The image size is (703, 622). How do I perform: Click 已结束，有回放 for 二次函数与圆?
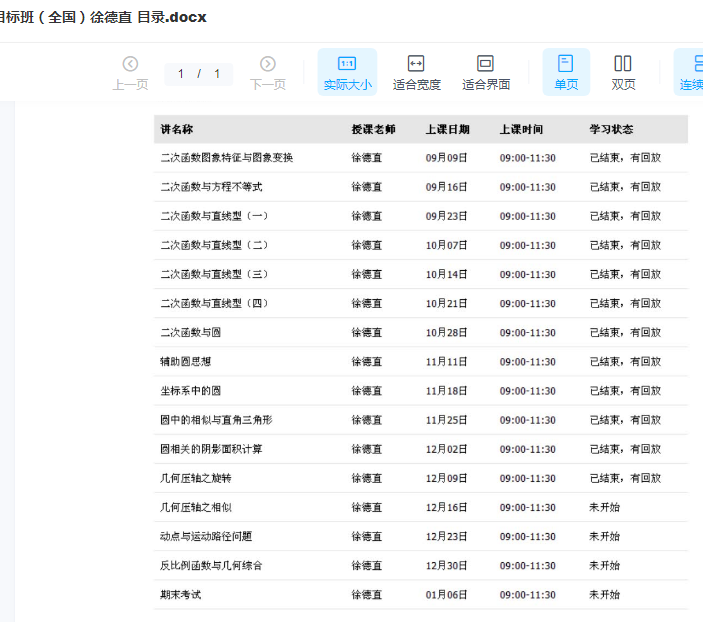pos(625,333)
